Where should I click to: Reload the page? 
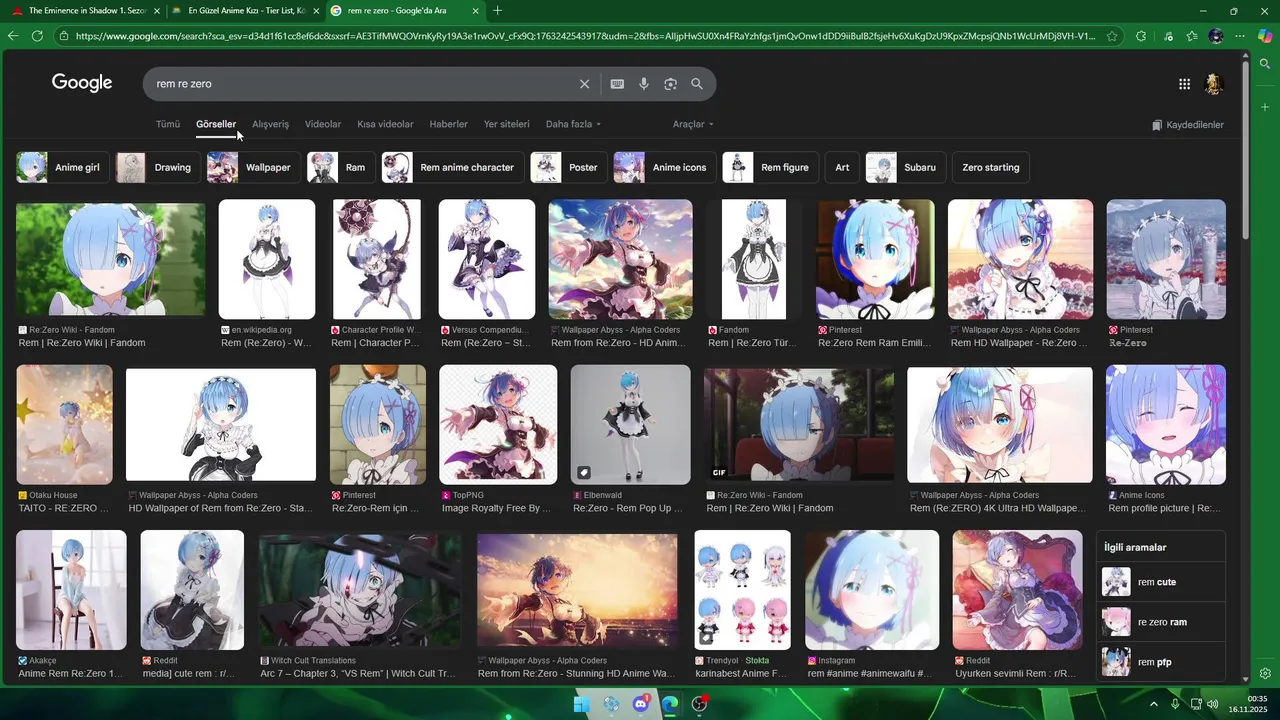point(37,35)
